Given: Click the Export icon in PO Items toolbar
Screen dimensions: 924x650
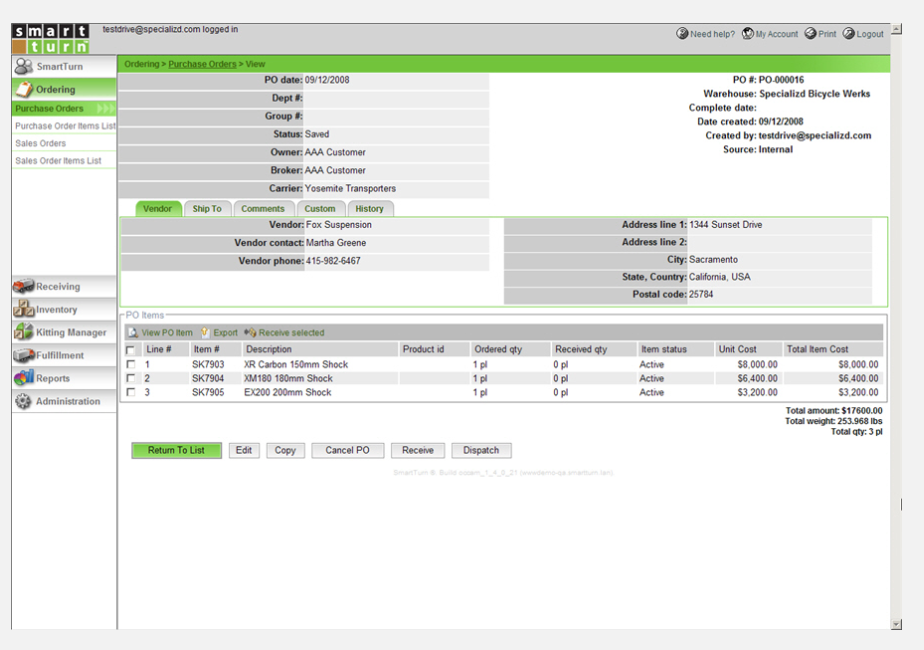Looking at the screenshot, I should 205,332.
